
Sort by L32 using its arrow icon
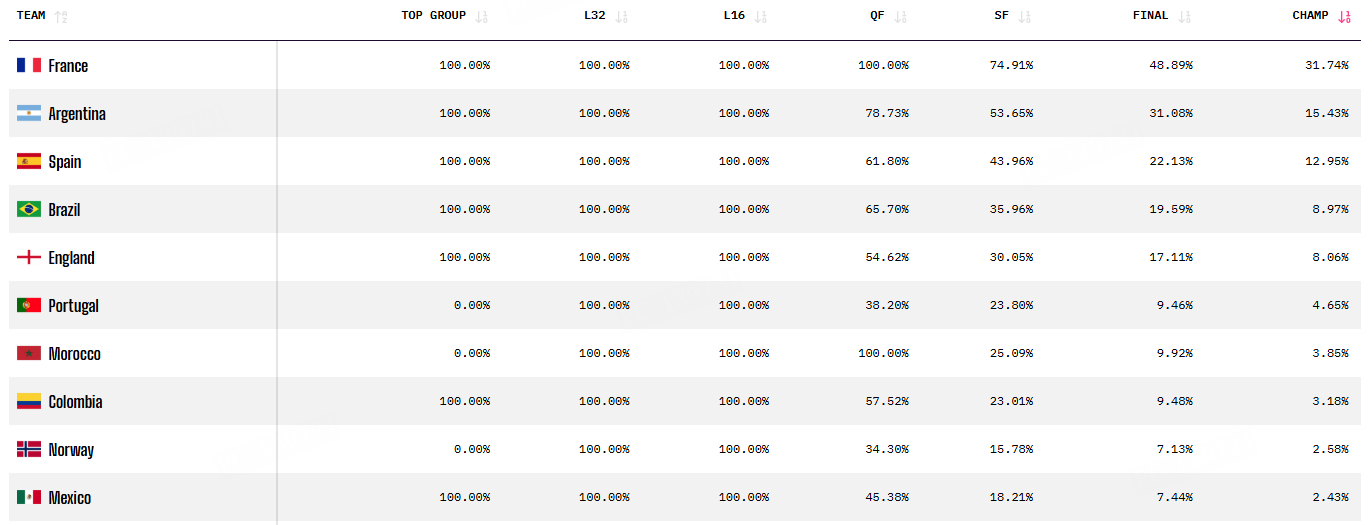tap(622, 17)
